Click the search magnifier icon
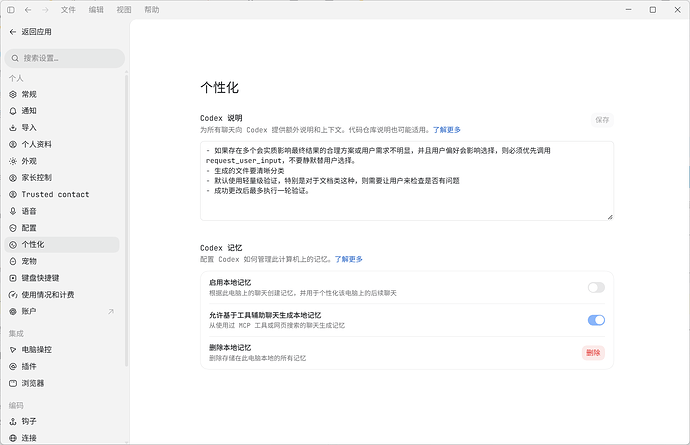Viewport: 690px width, 445px height. pyautogui.click(x=15, y=58)
